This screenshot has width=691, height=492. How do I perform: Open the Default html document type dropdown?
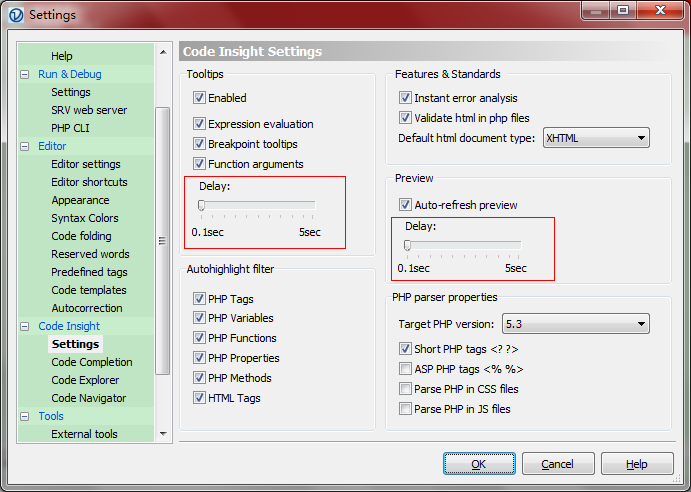(x=596, y=138)
